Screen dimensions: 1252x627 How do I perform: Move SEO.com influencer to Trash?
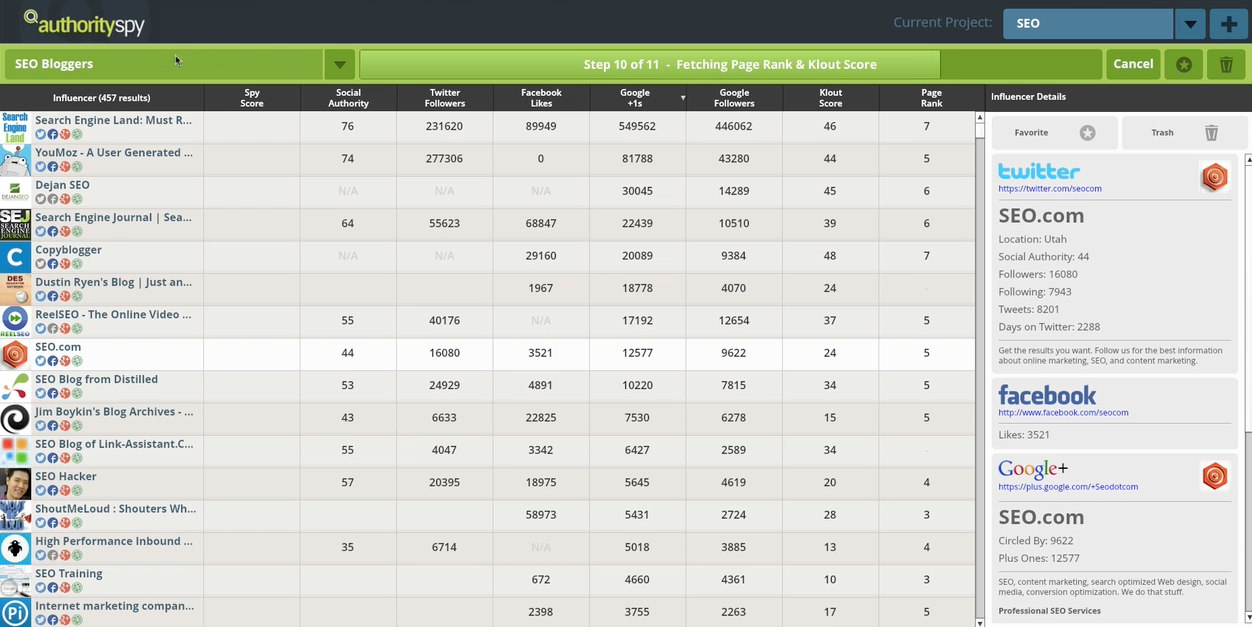[1185, 132]
